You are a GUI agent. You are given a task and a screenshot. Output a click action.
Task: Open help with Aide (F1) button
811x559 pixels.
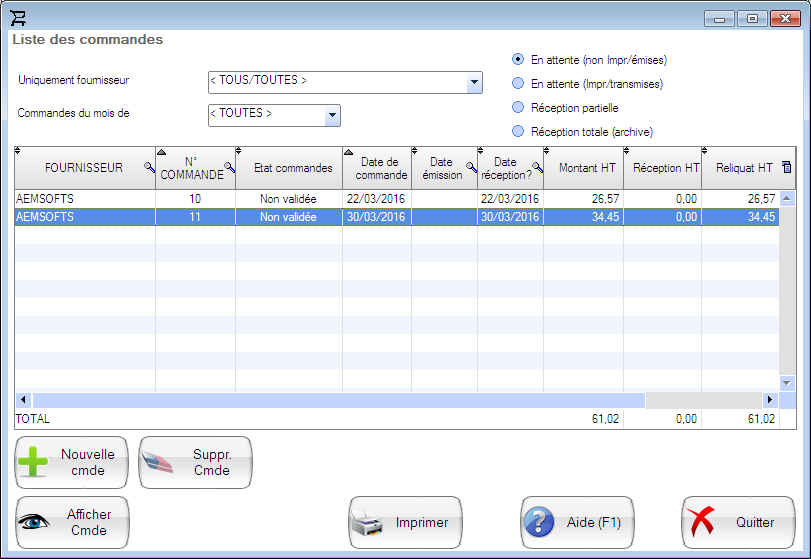[578, 522]
